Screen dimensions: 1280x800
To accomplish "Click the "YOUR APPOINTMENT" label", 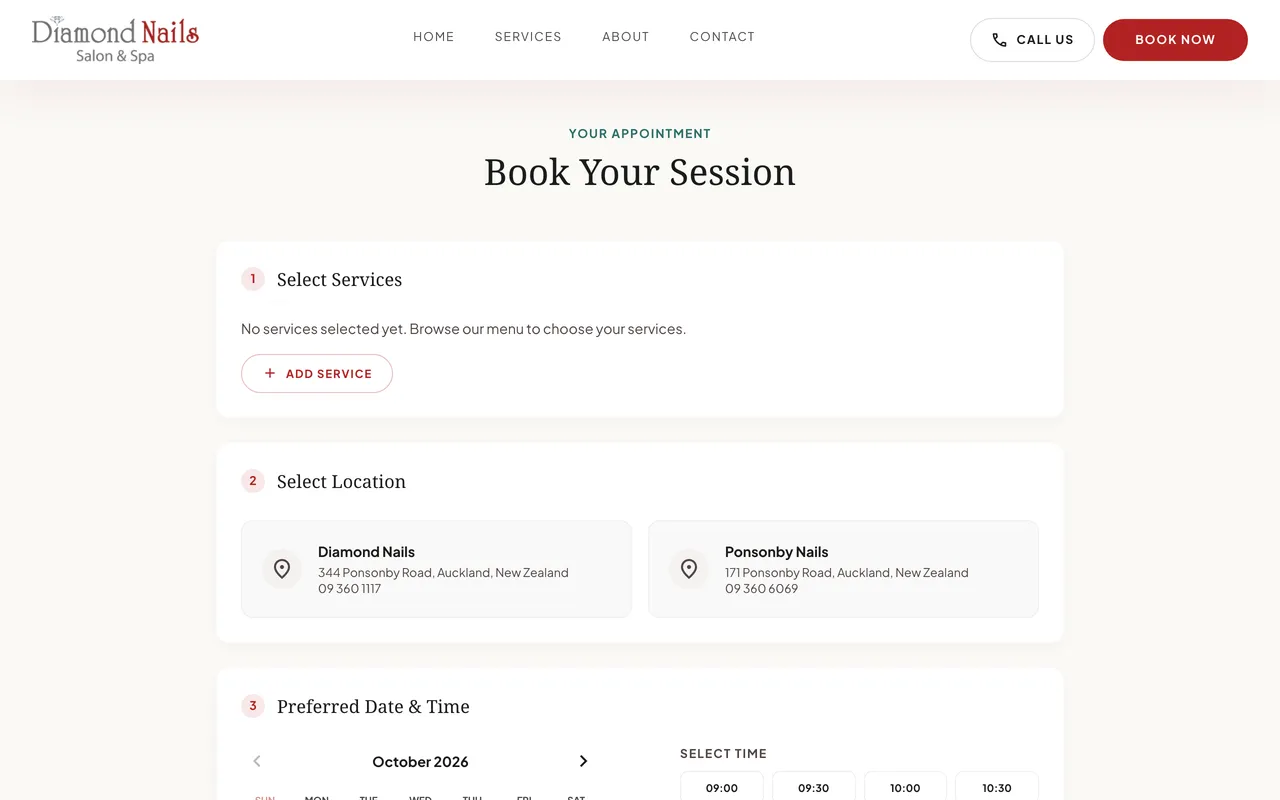I will coord(640,133).
